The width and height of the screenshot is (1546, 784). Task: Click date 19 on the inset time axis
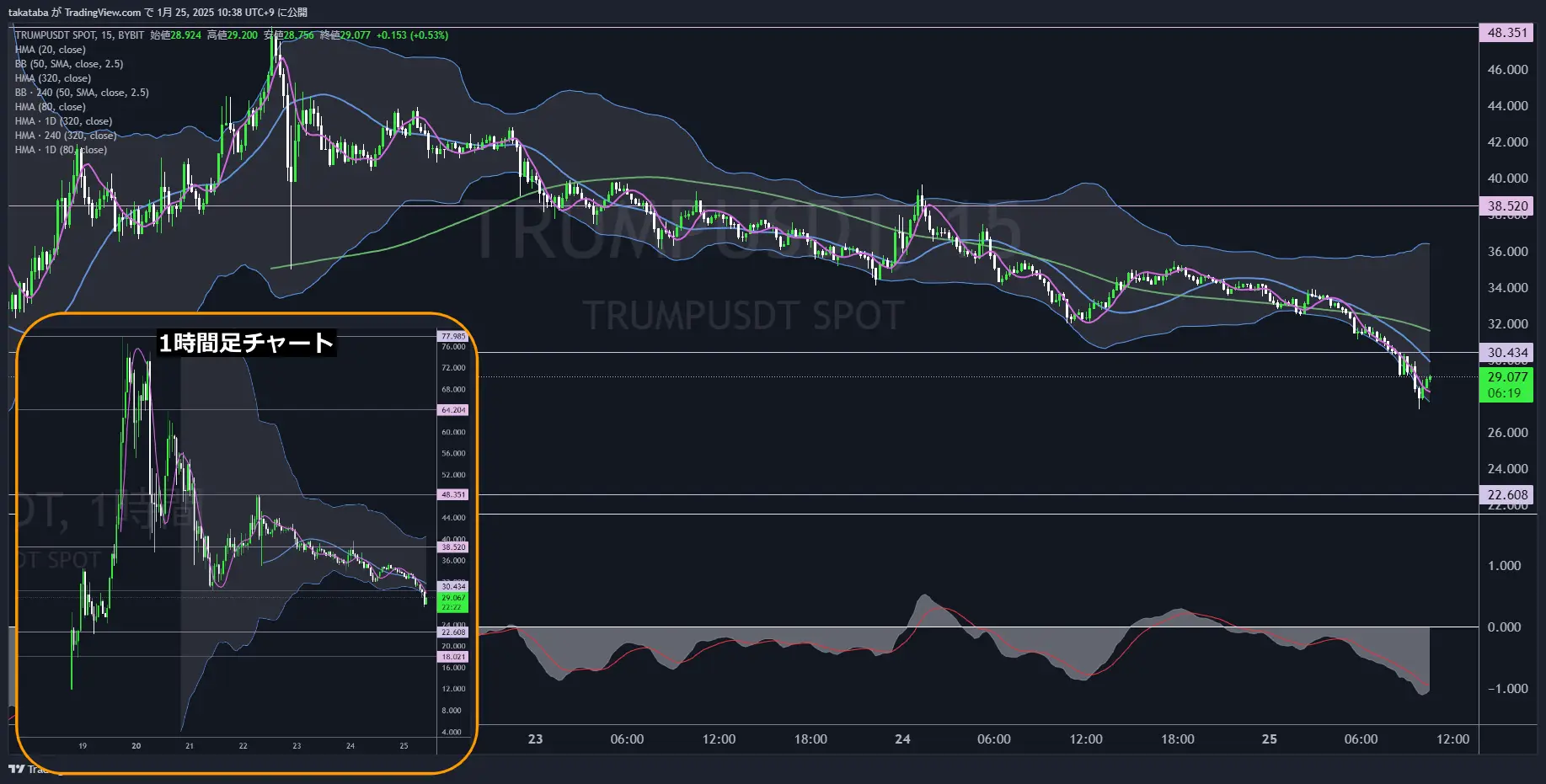coord(83,746)
